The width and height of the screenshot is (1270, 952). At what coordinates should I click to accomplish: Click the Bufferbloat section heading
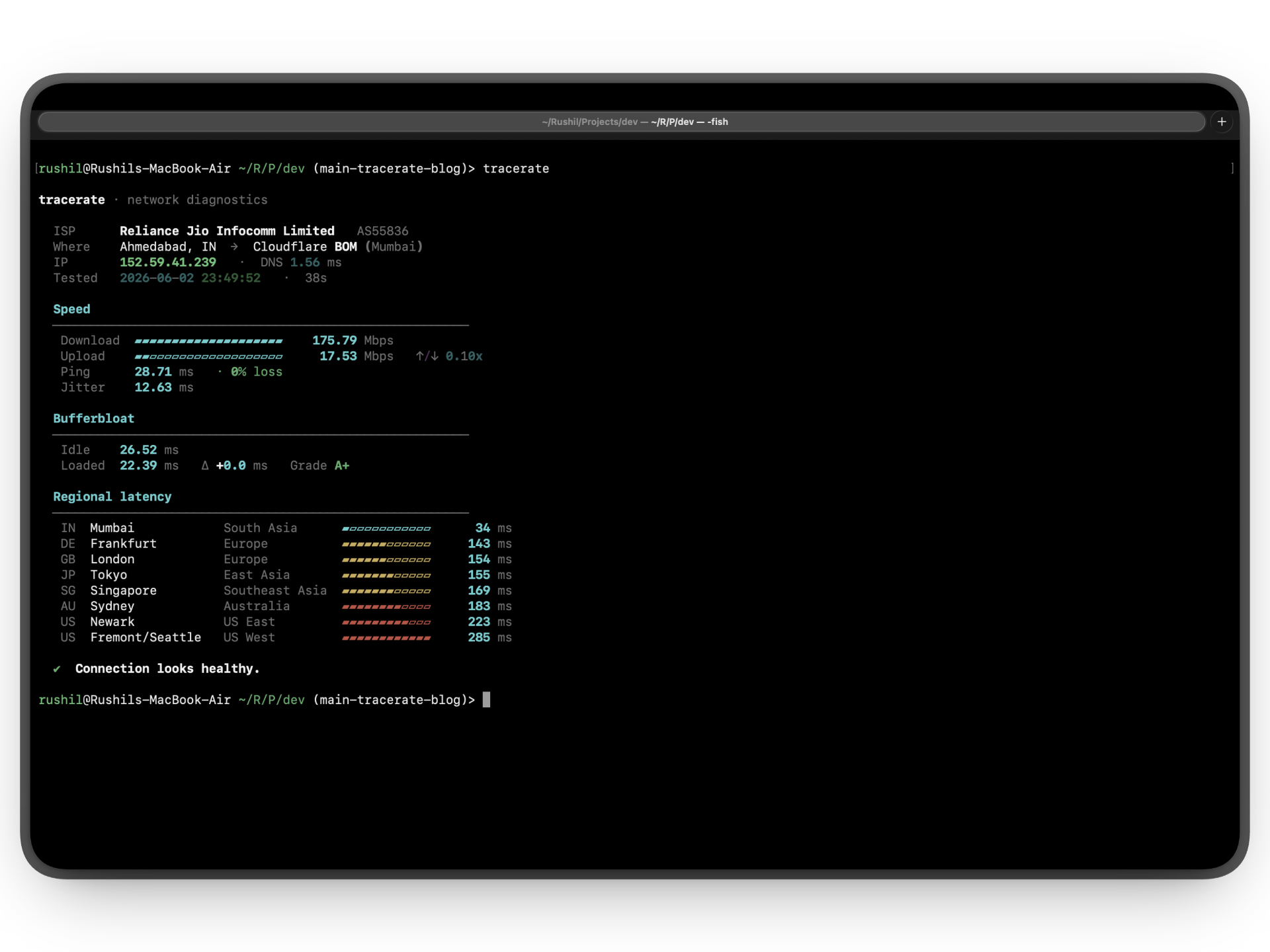[93, 418]
